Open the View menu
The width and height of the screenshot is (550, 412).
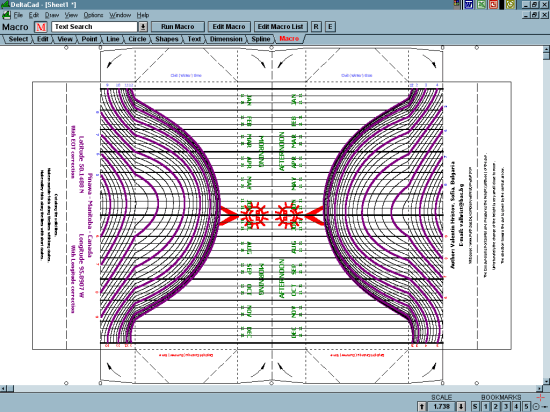pyautogui.click(x=71, y=15)
